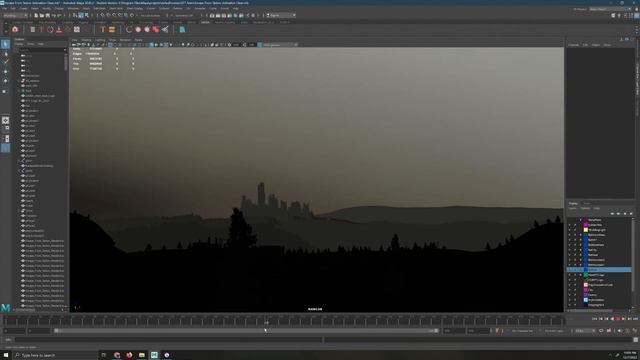Click the red download-arrow shelf icon
This screenshot has height=360, width=640.
coord(59,29)
